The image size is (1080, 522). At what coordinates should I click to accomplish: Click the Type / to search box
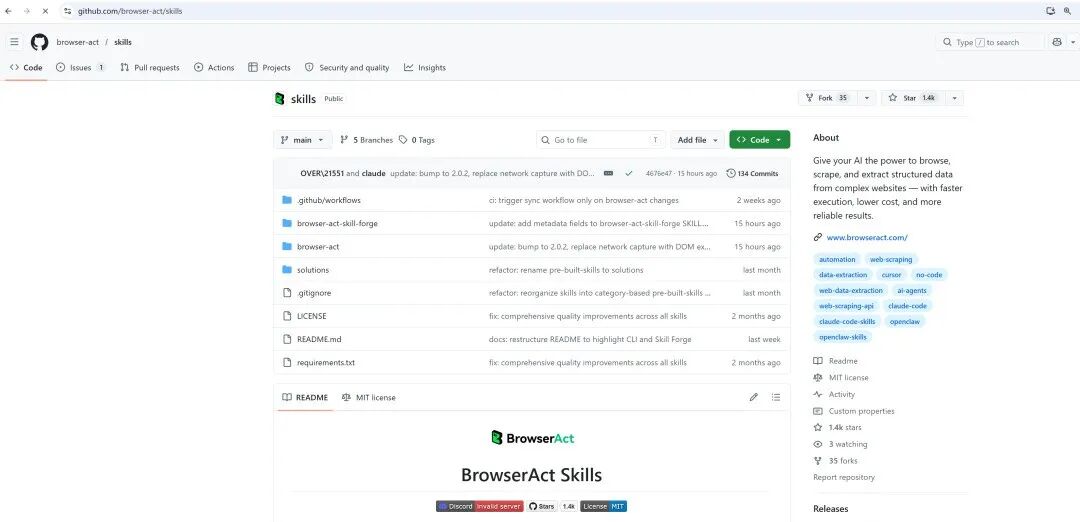(990, 42)
